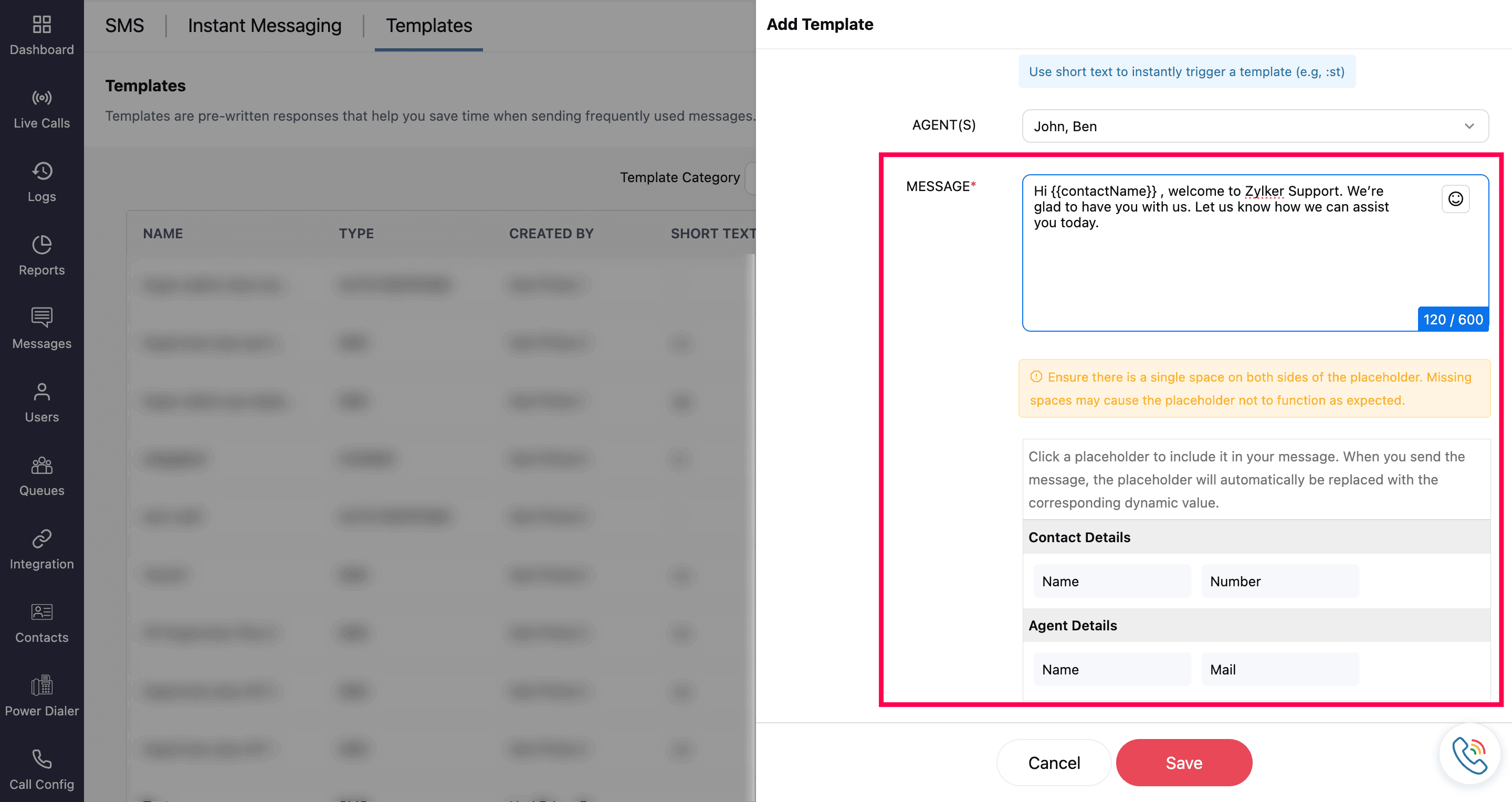The width and height of the screenshot is (1512, 802).
Task: Select the Templates tab
Action: point(428,26)
